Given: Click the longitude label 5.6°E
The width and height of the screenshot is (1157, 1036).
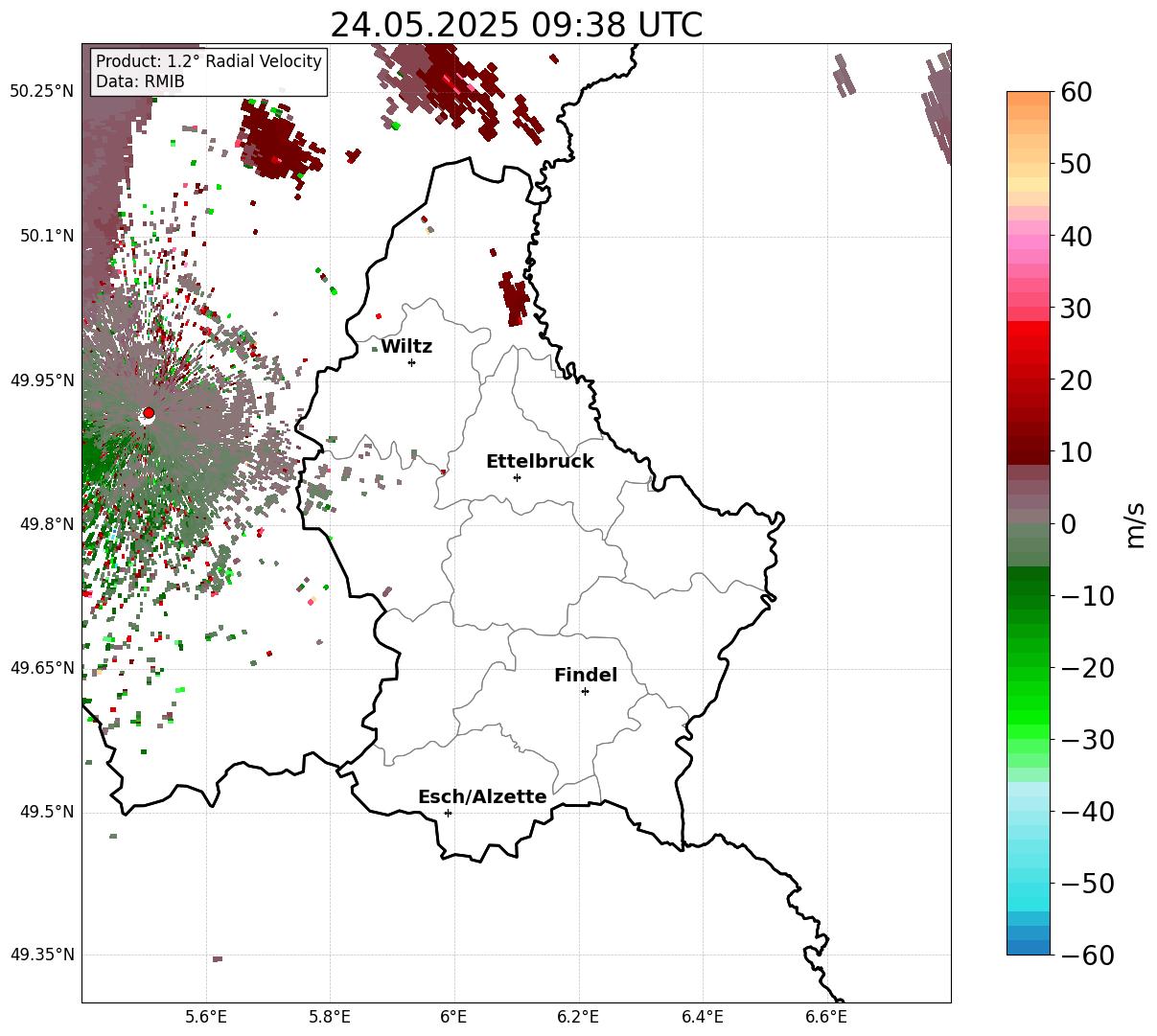Looking at the screenshot, I should coord(206,1017).
